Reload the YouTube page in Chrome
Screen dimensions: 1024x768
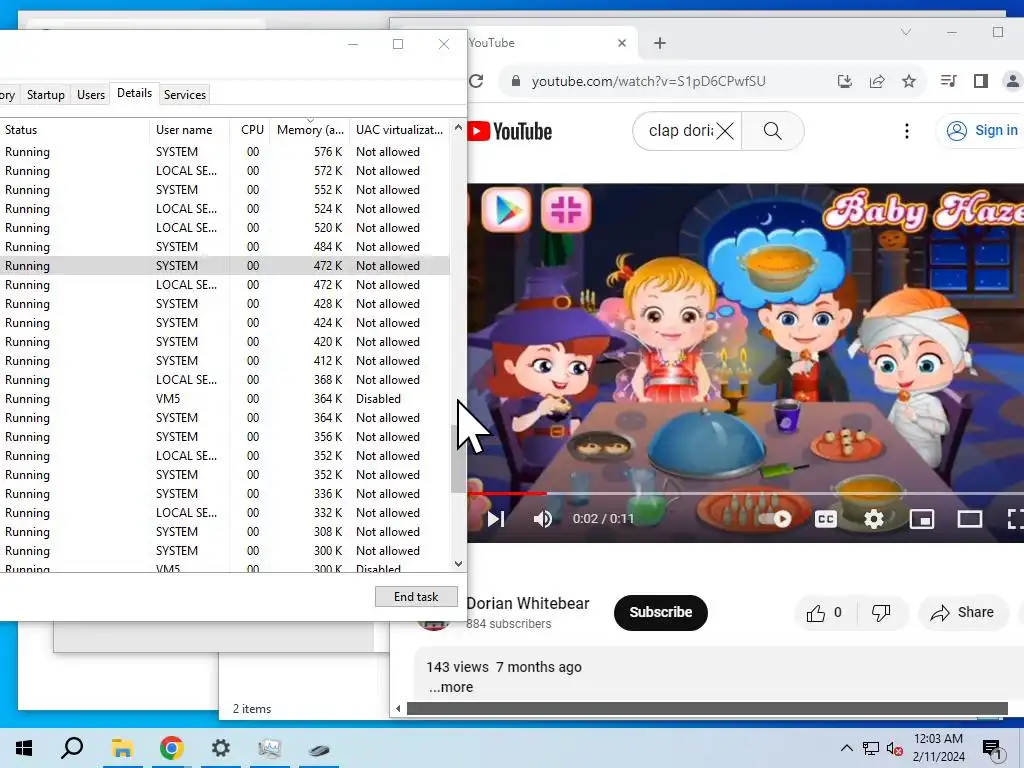click(477, 81)
